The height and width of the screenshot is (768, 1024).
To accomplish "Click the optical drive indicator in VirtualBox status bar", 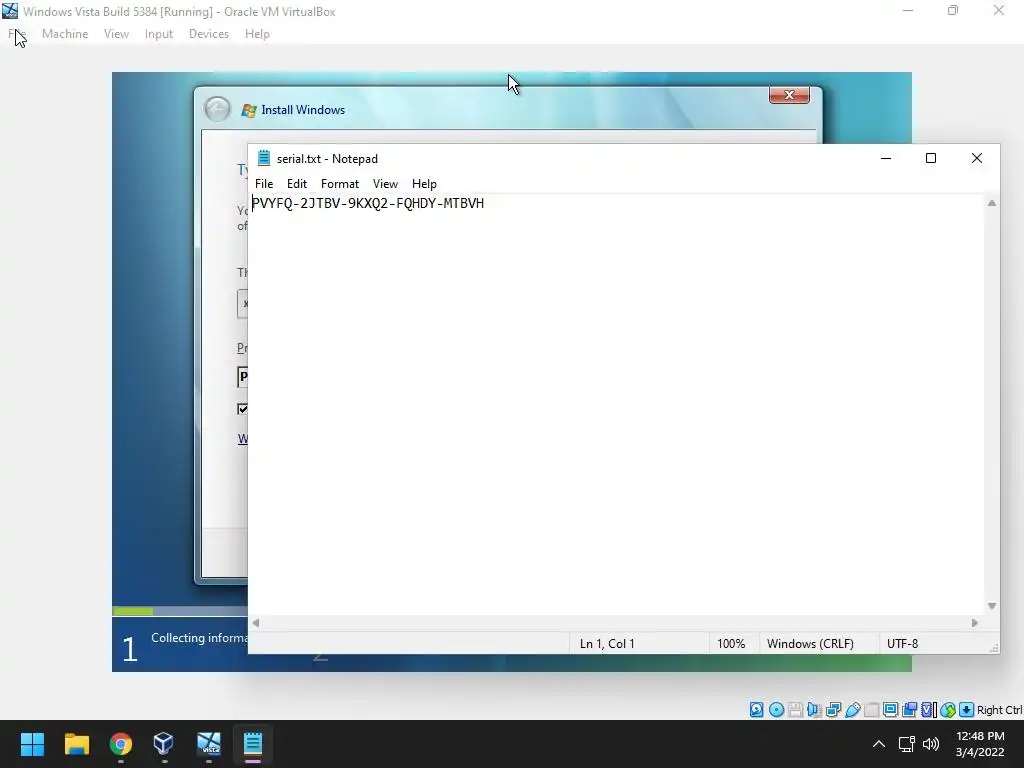I will pyautogui.click(x=776, y=710).
